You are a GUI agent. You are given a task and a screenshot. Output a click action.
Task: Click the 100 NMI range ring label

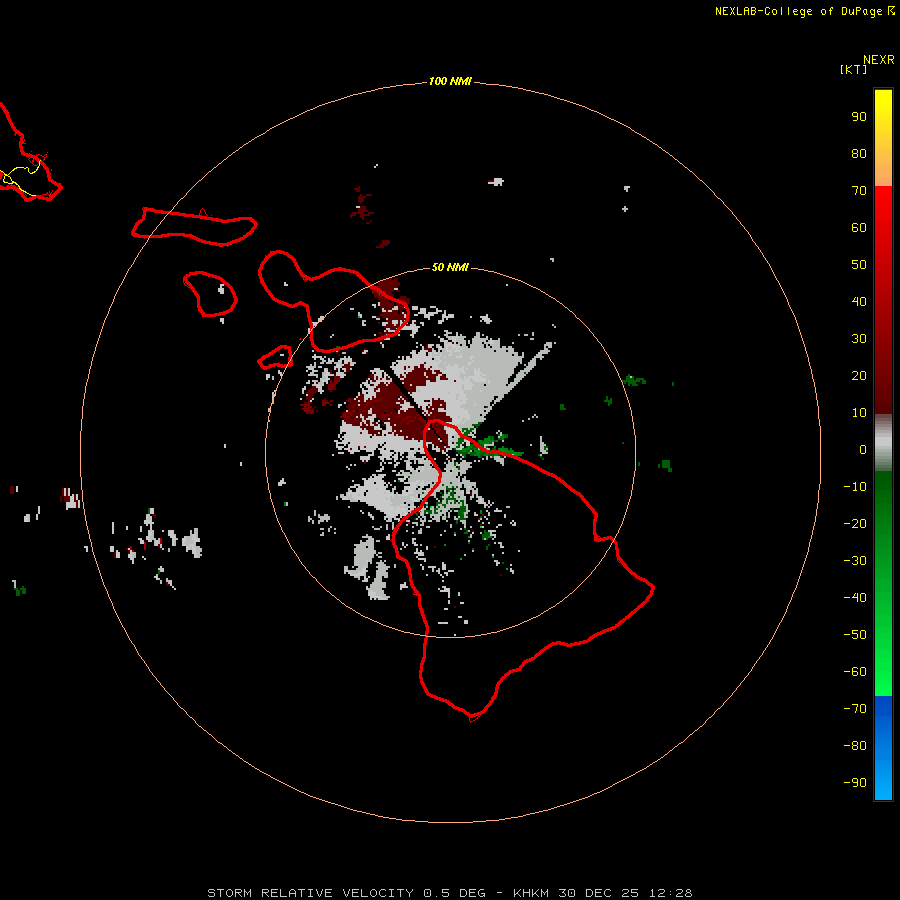450,81
